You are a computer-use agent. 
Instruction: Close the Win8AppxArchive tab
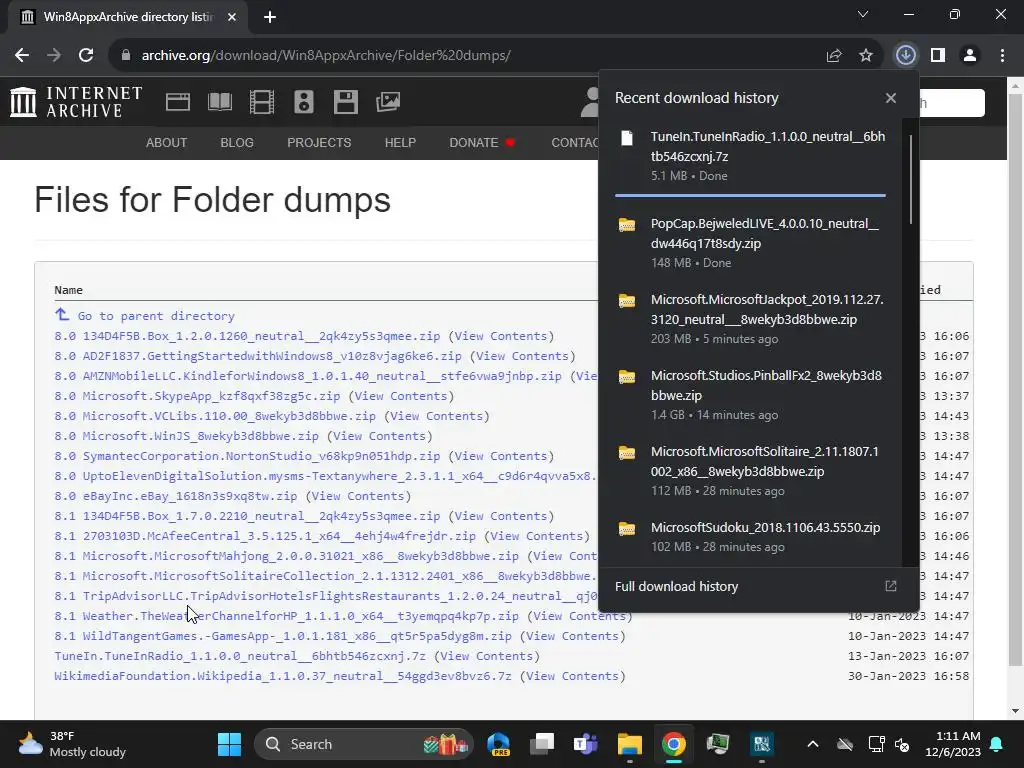(232, 17)
